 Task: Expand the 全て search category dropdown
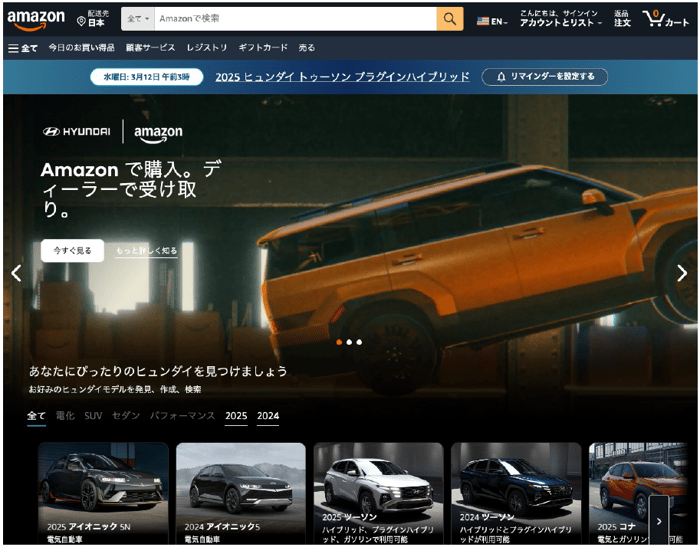pyautogui.click(x=138, y=19)
